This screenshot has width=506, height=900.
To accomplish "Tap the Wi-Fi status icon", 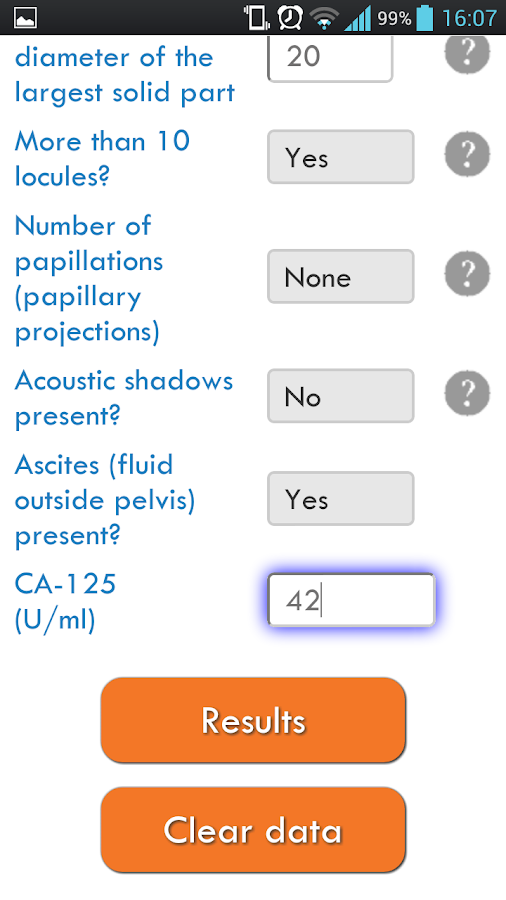I will pos(324,18).
